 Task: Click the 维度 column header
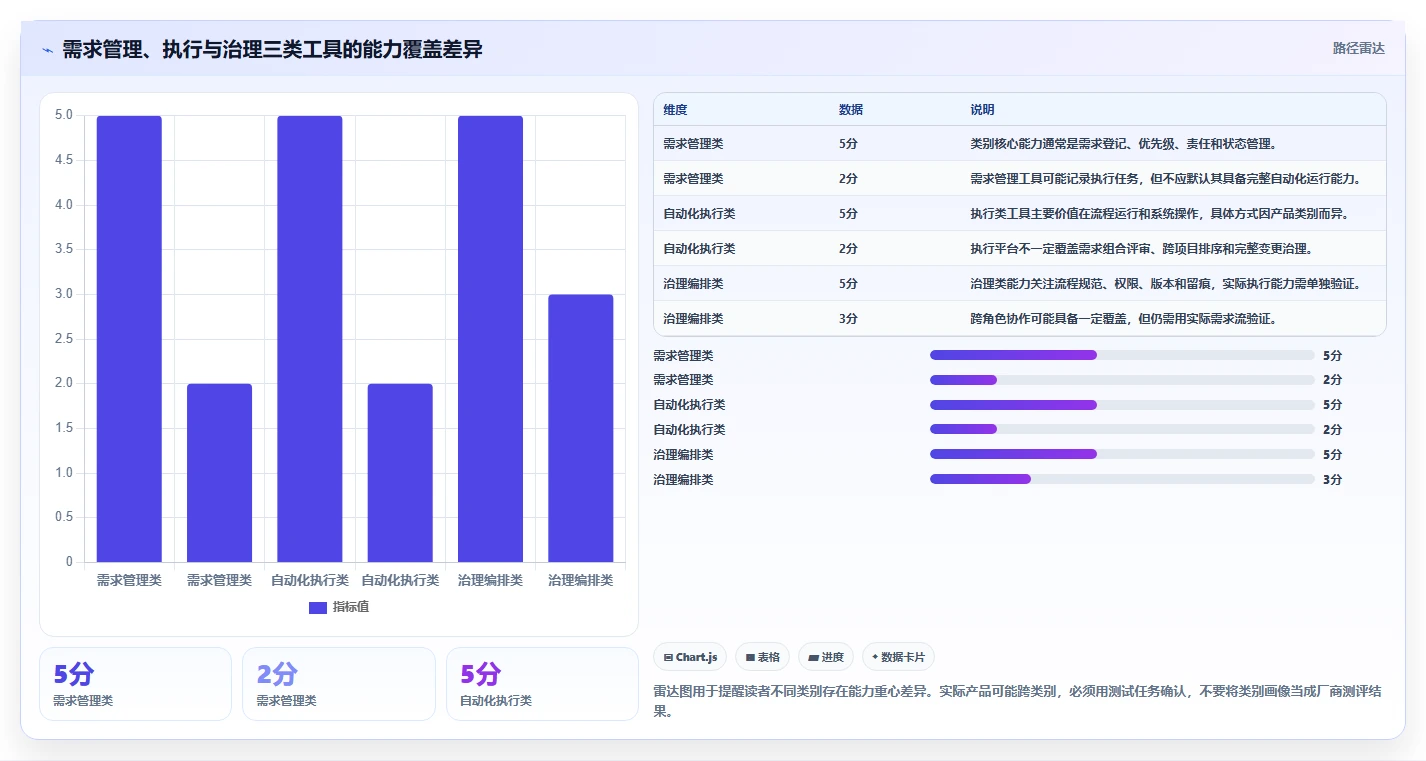tap(675, 110)
